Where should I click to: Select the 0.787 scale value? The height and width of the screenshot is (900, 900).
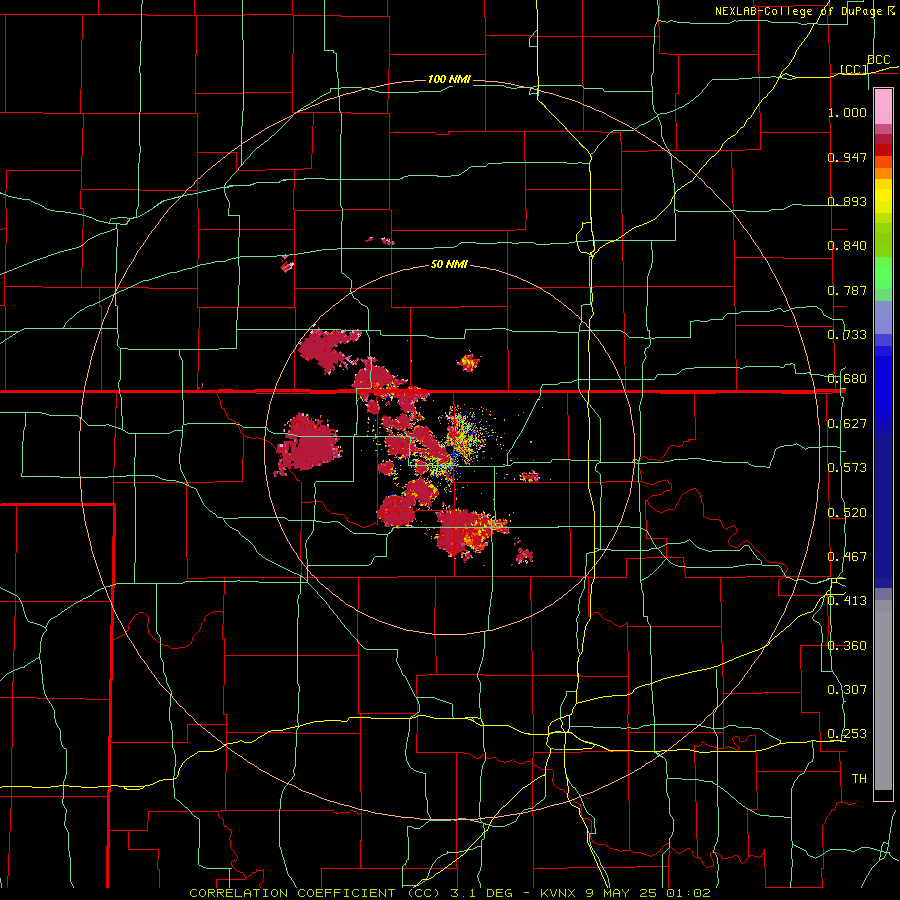pos(847,290)
